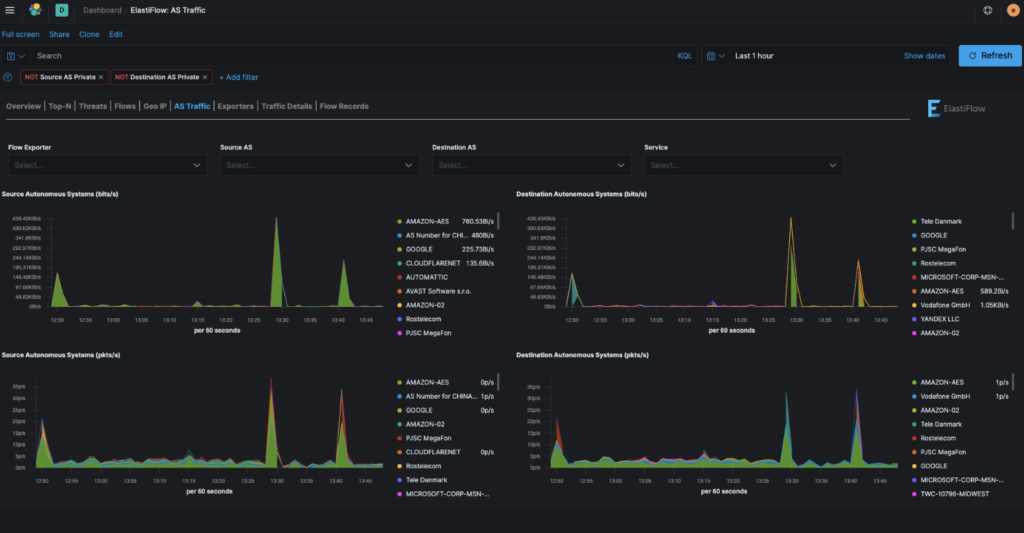This screenshot has width=1024, height=533.
Task: Open the space selector D badge
Action: pyautogui.click(x=61, y=10)
